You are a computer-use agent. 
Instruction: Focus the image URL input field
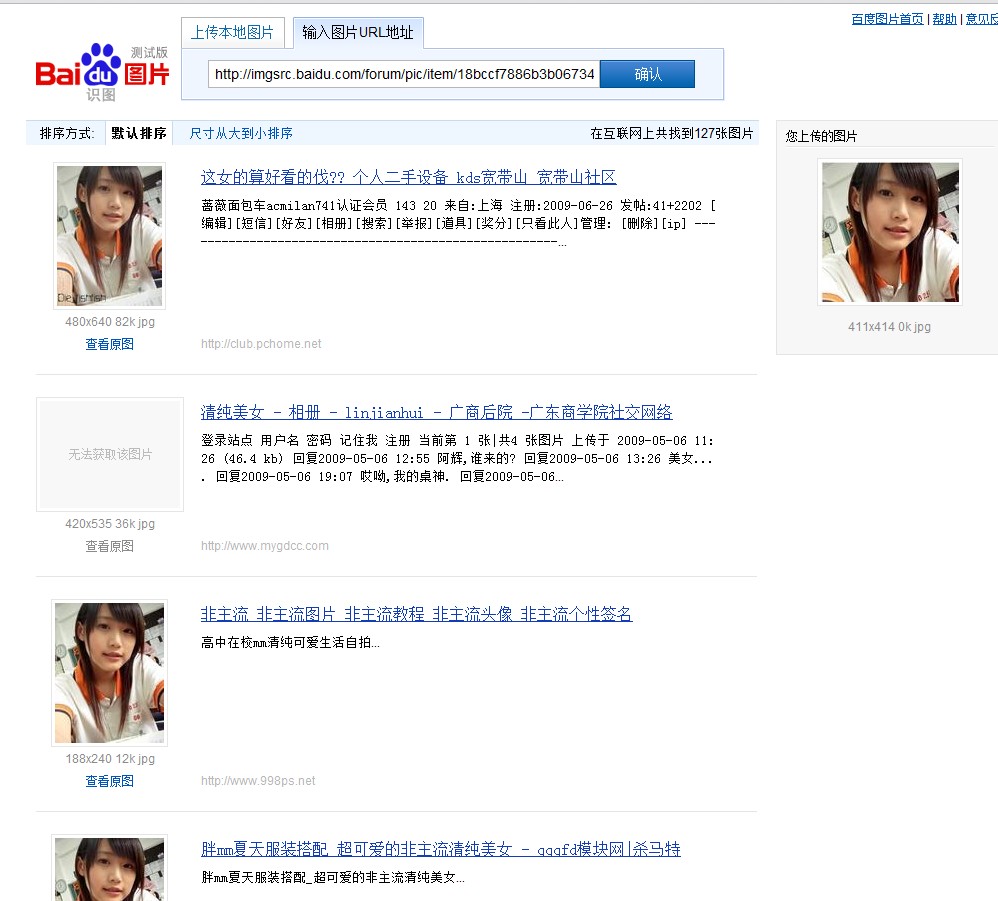[x=404, y=74]
